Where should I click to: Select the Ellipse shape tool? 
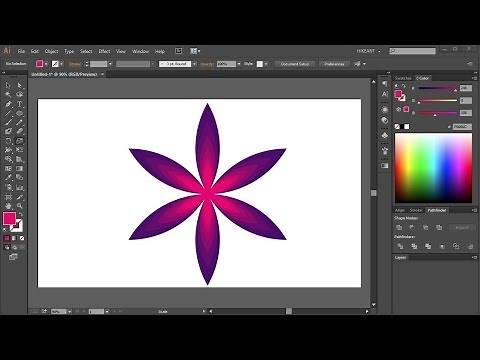[20, 113]
